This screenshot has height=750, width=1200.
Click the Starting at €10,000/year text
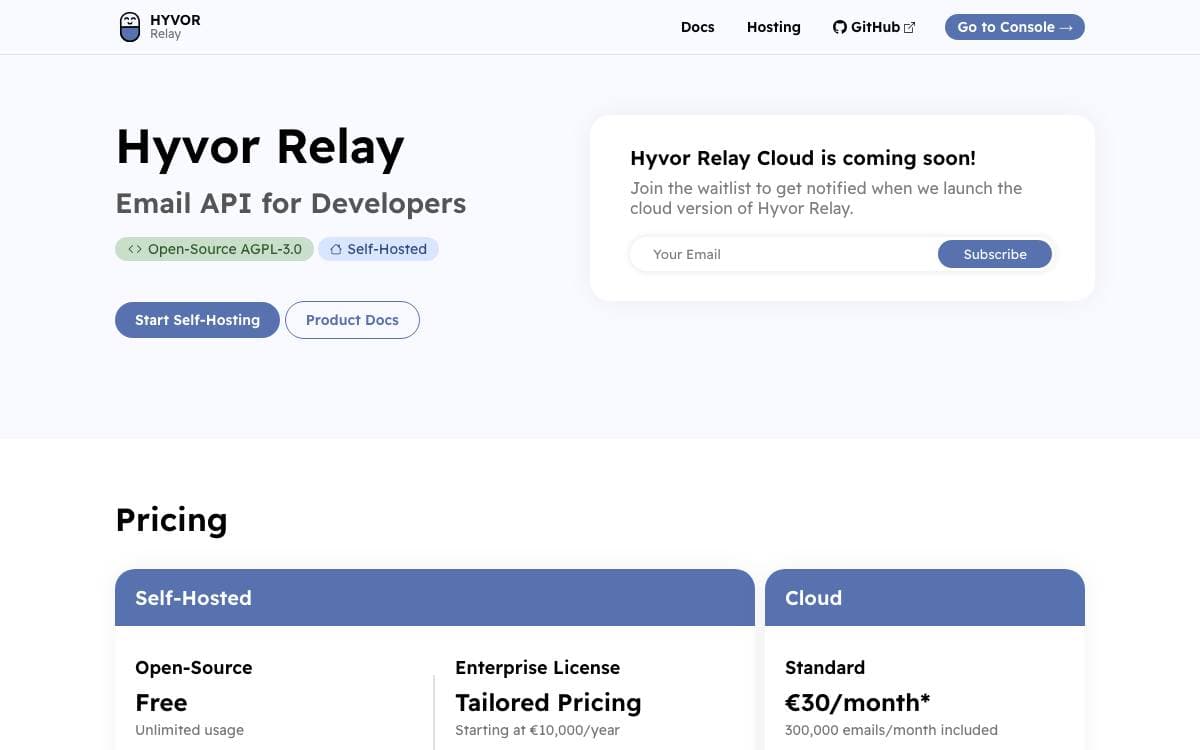pyautogui.click(x=537, y=730)
